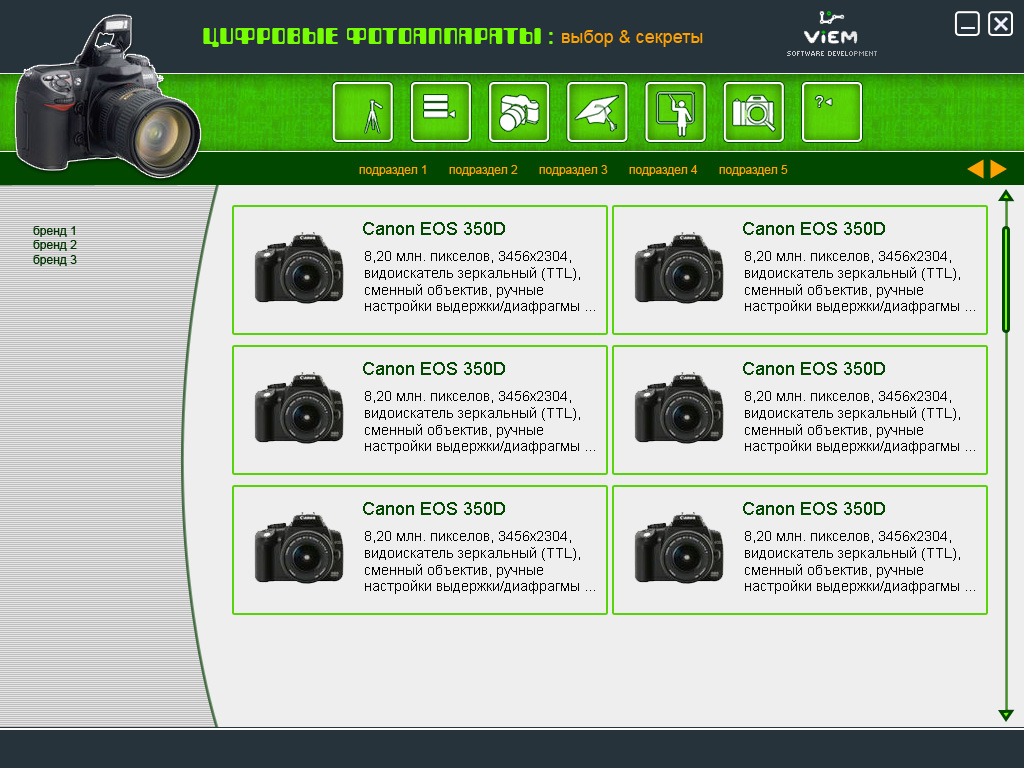
Task: Close the application window
Action: pos(1000,24)
